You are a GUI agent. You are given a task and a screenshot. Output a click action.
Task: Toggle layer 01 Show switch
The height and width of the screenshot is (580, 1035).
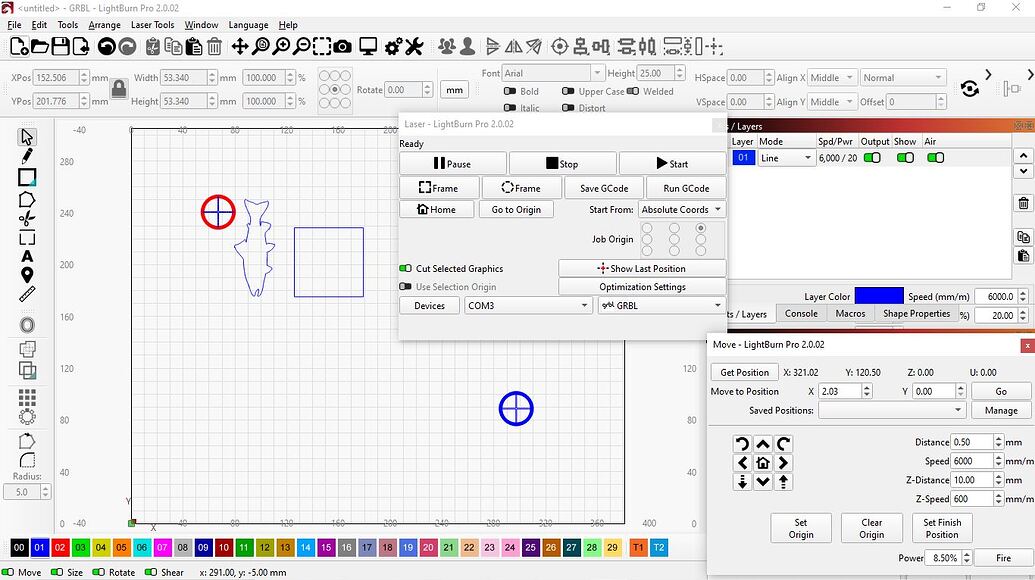[x=905, y=158]
